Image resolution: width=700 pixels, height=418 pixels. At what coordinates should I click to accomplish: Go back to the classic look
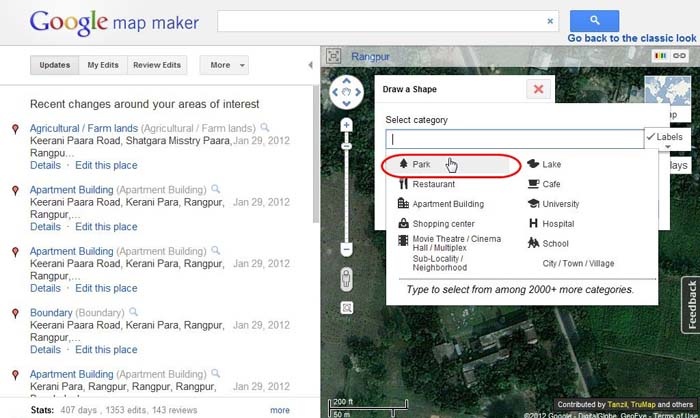[x=632, y=38]
